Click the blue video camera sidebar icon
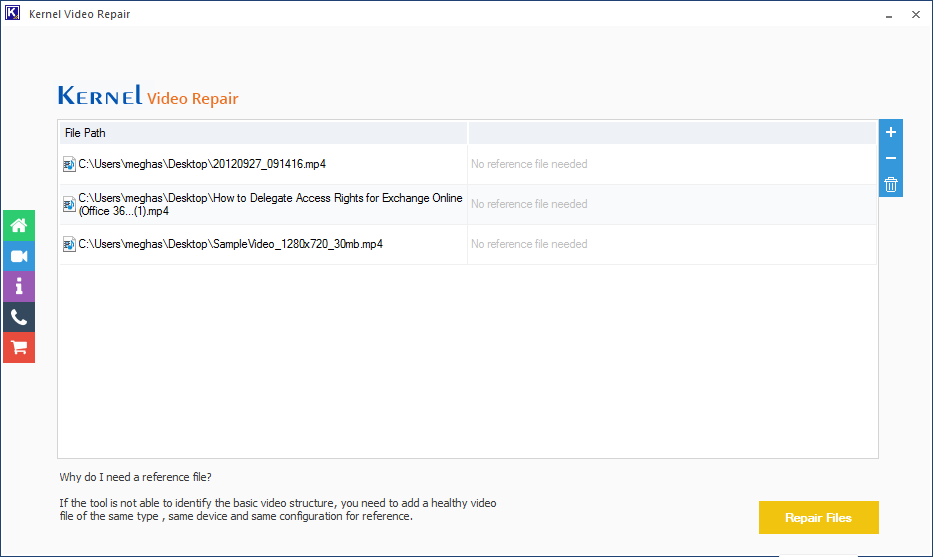 pyautogui.click(x=19, y=256)
